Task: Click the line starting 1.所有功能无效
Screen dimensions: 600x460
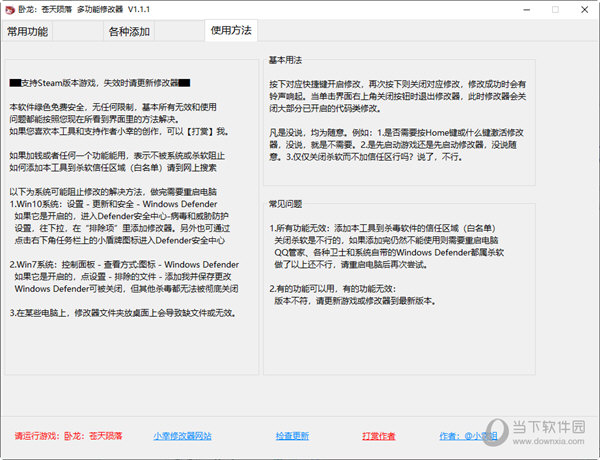Action: pos(382,228)
